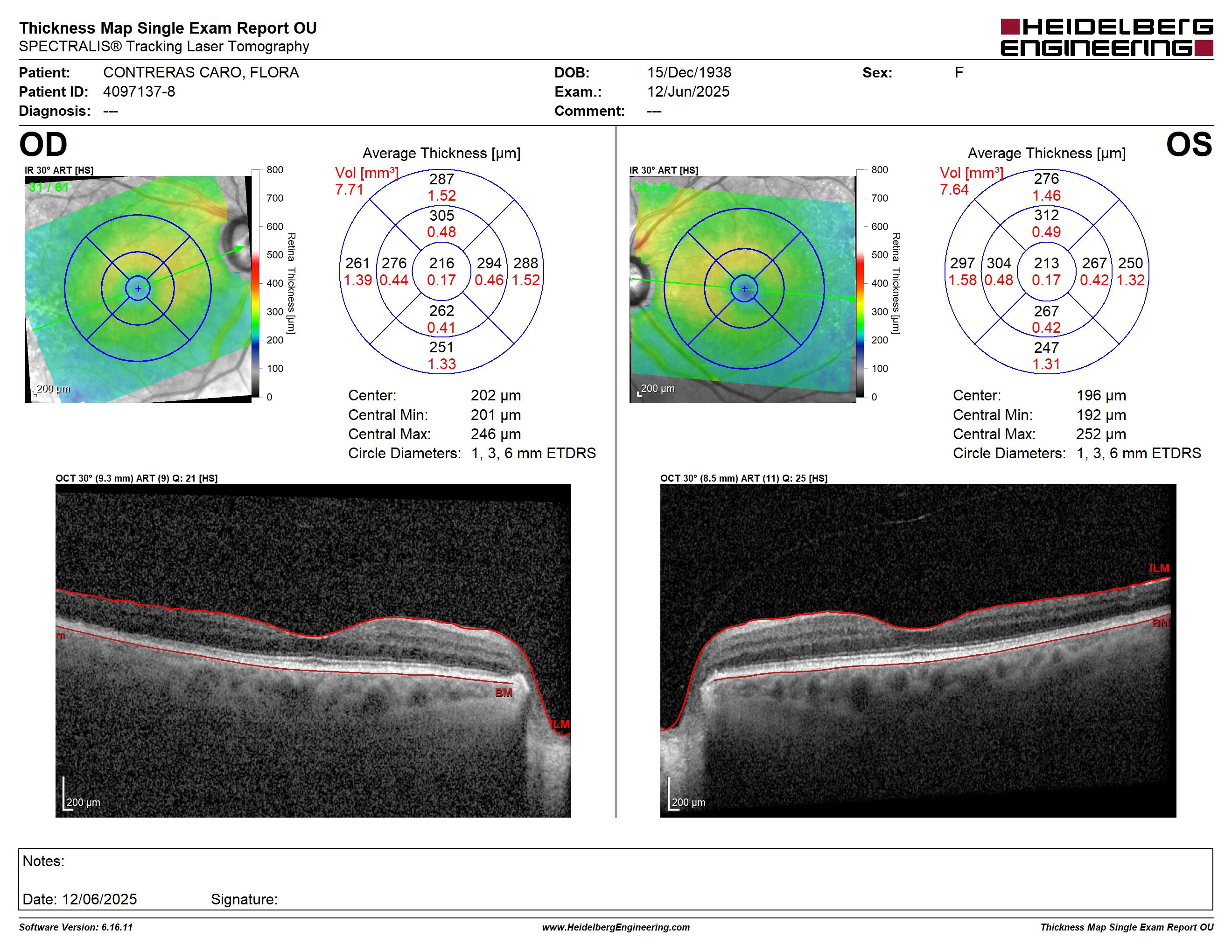This screenshot has height=952, width=1232.
Task: Click OD inner nasal thickness 294
Action: 489,263
